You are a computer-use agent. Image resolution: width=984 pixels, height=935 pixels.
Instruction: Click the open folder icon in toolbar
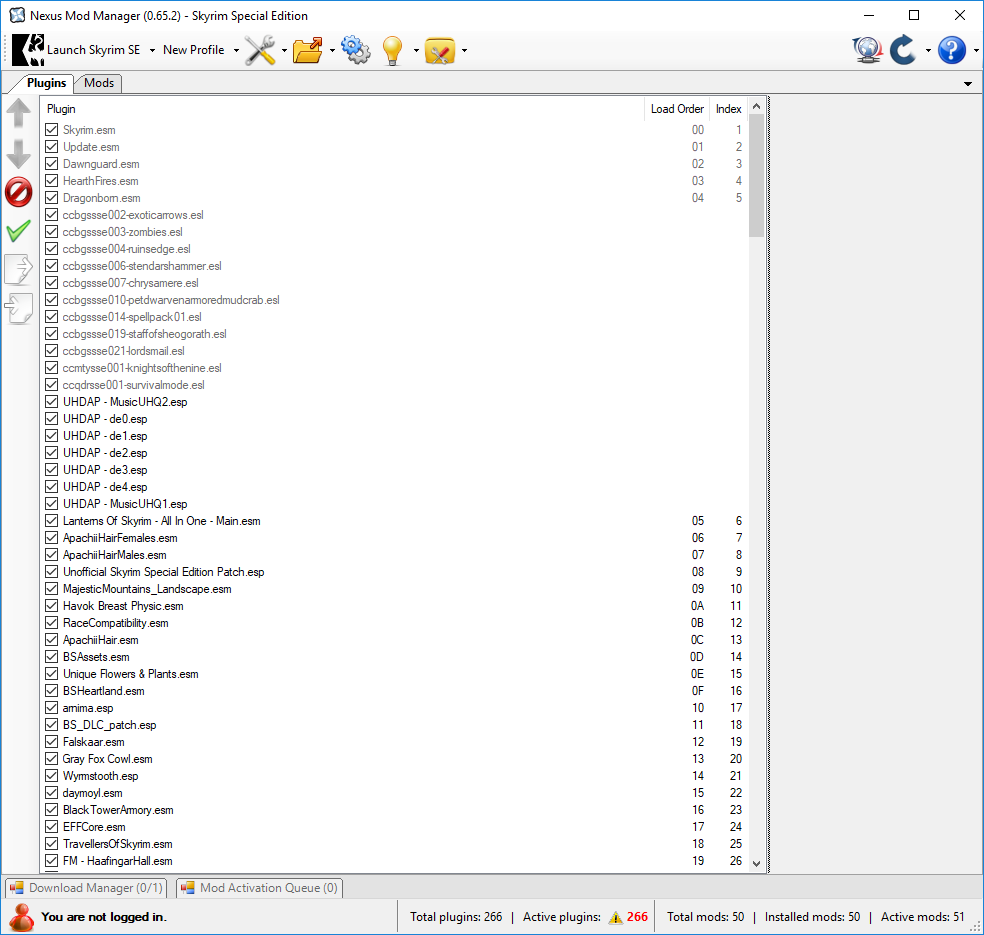307,50
